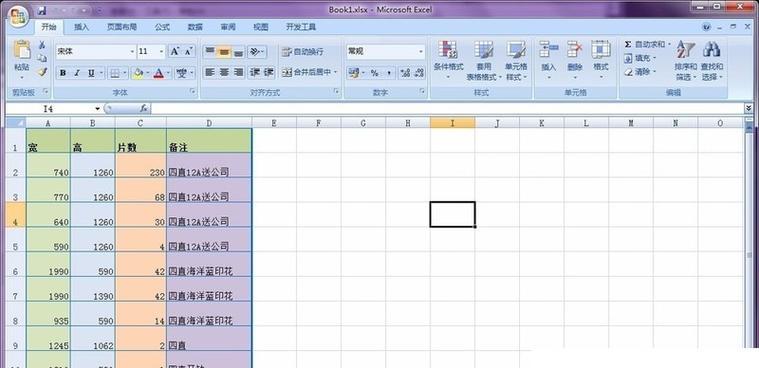Click the Increase Font Size icon

pos(175,51)
